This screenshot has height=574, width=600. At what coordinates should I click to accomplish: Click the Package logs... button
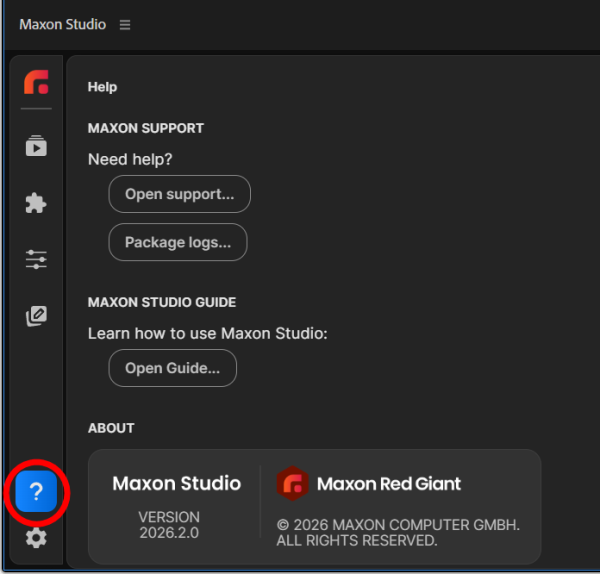pos(178,242)
